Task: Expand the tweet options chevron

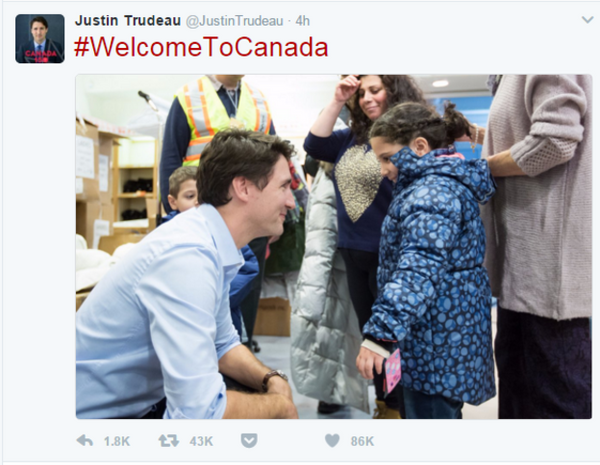Action: (x=587, y=20)
